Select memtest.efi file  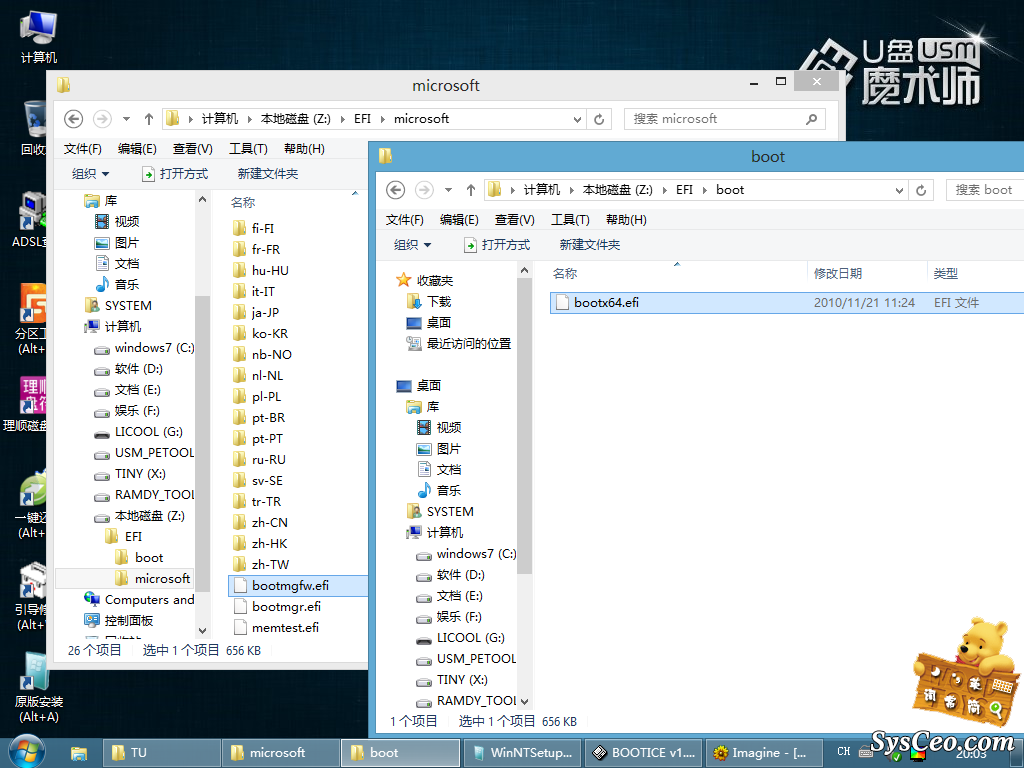(285, 628)
